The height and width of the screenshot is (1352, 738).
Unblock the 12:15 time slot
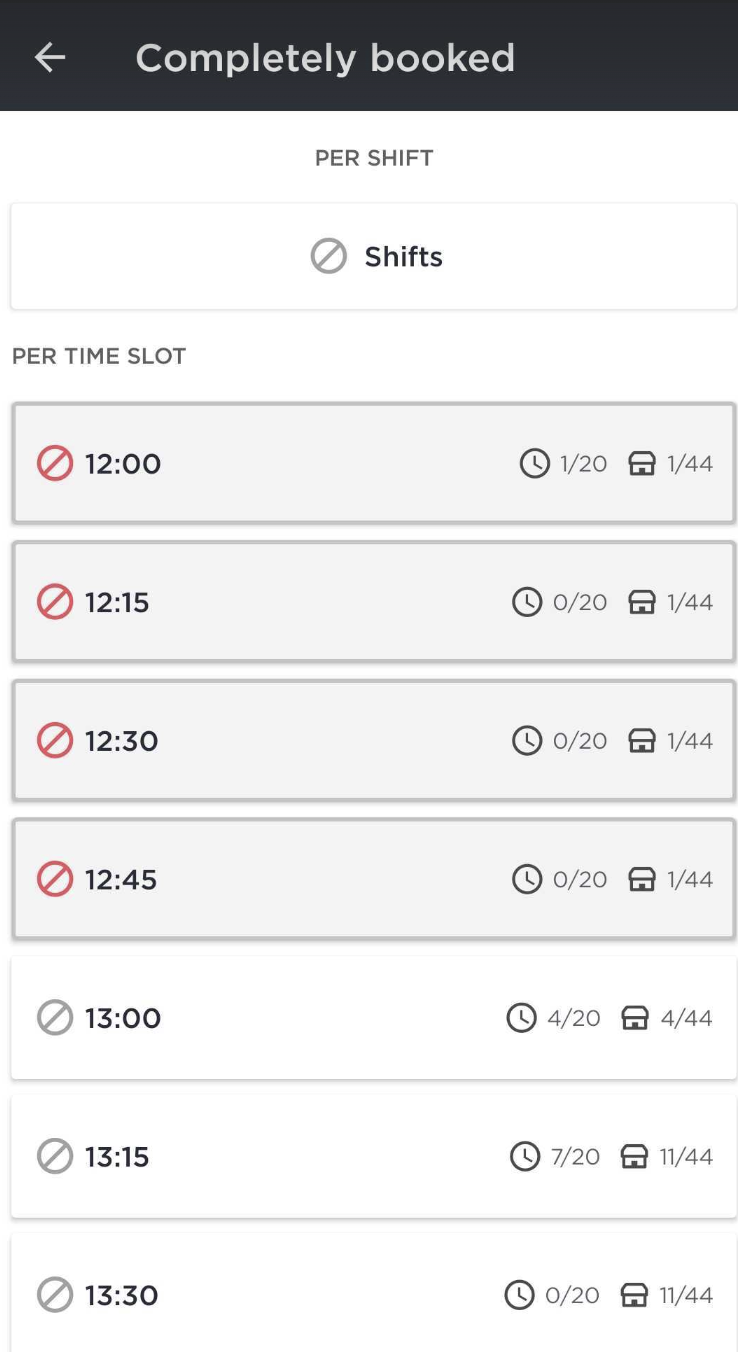55,602
